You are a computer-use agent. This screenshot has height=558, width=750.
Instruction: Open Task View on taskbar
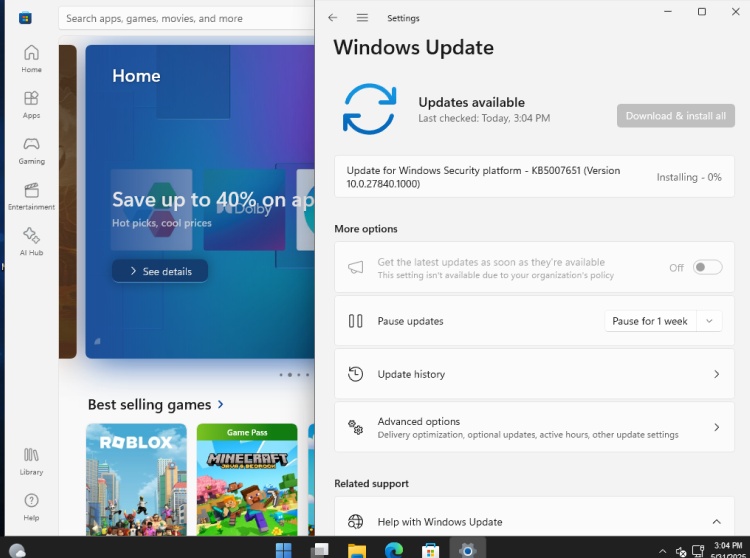pyautogui.click(x=320, y=550)
